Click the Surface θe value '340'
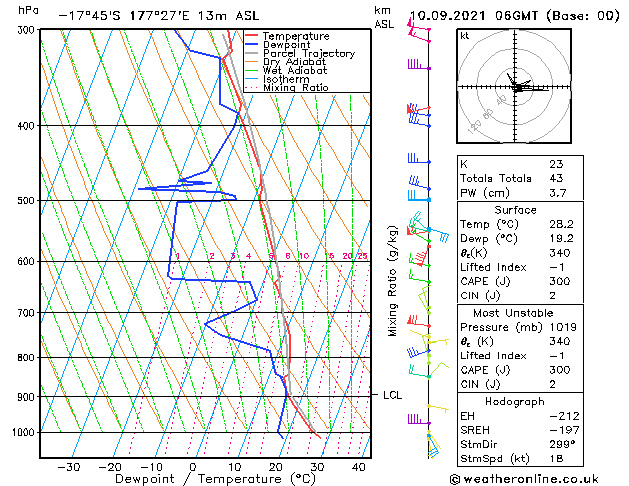The height and width of the screenshot is (486, 629). tap(560, 253)
